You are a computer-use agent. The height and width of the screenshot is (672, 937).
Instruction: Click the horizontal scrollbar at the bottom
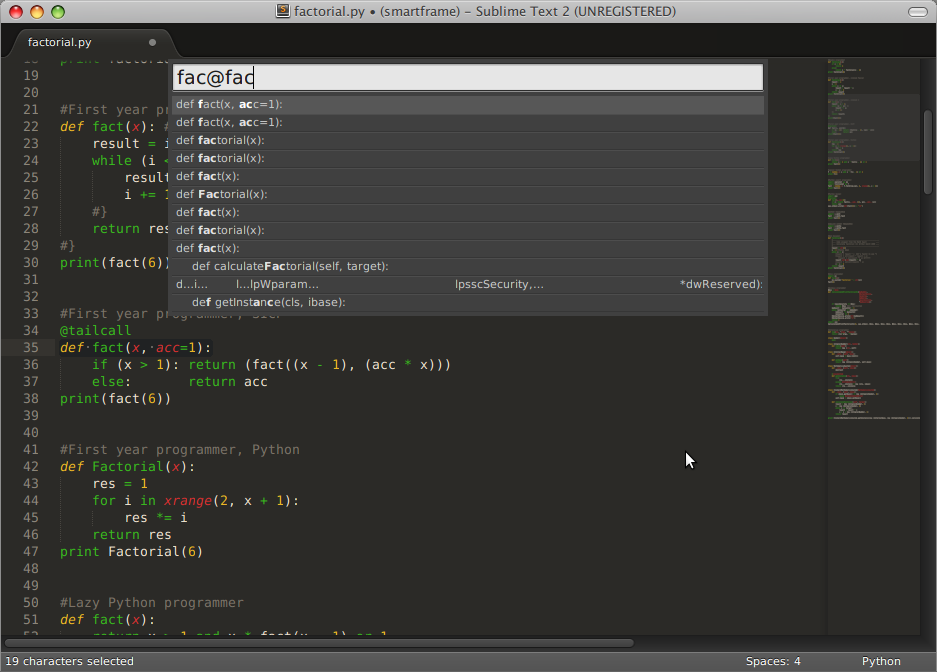coord(320,643)
